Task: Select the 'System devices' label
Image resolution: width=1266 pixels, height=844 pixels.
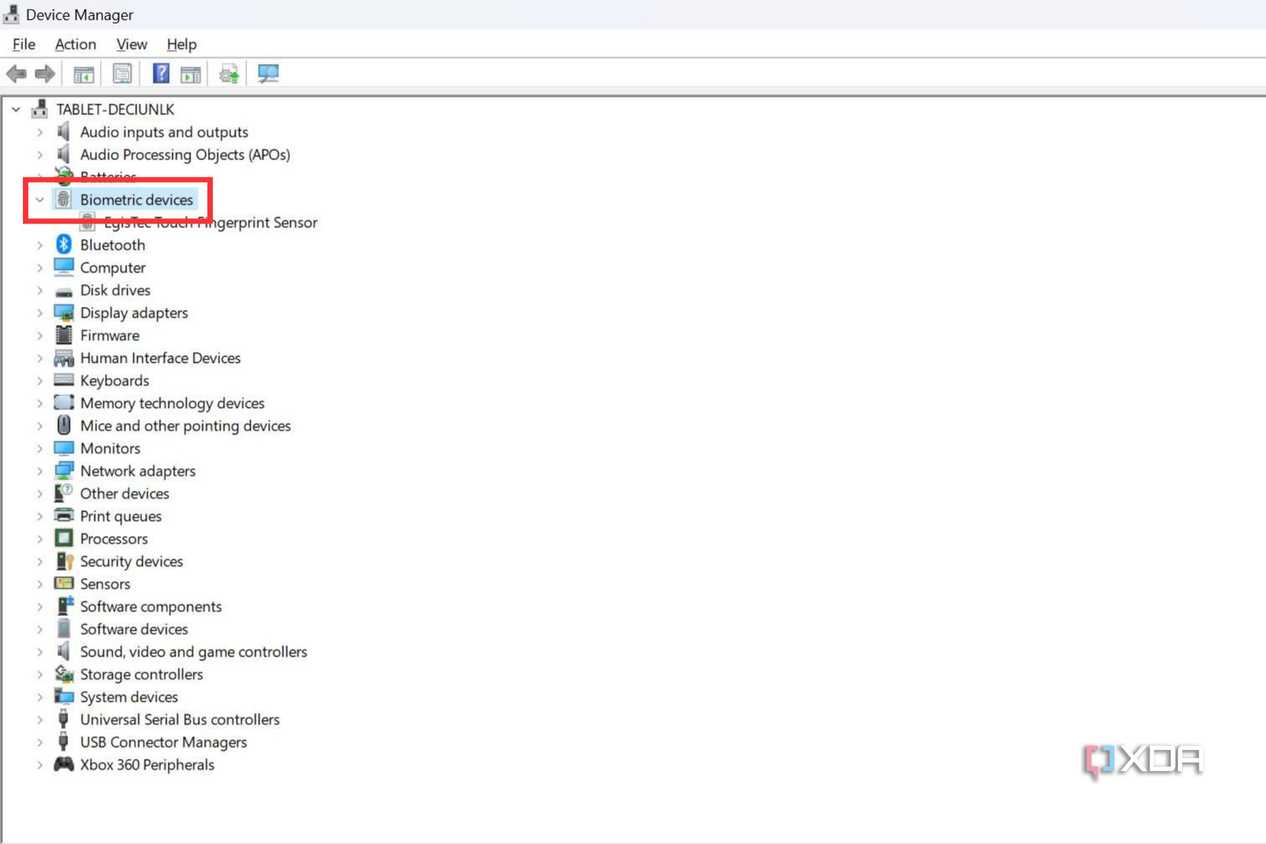Action: point(129,697)
